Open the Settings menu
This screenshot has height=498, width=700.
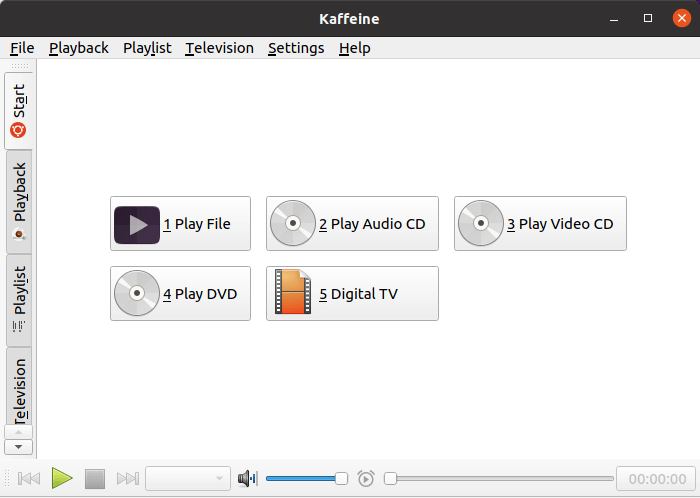(x=296, y=48)
